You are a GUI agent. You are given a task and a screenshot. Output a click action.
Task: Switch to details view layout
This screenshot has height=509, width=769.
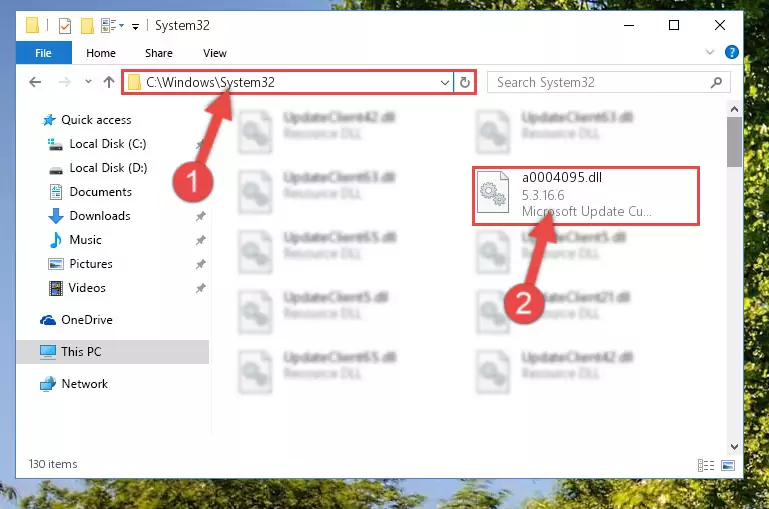(706, 465)
